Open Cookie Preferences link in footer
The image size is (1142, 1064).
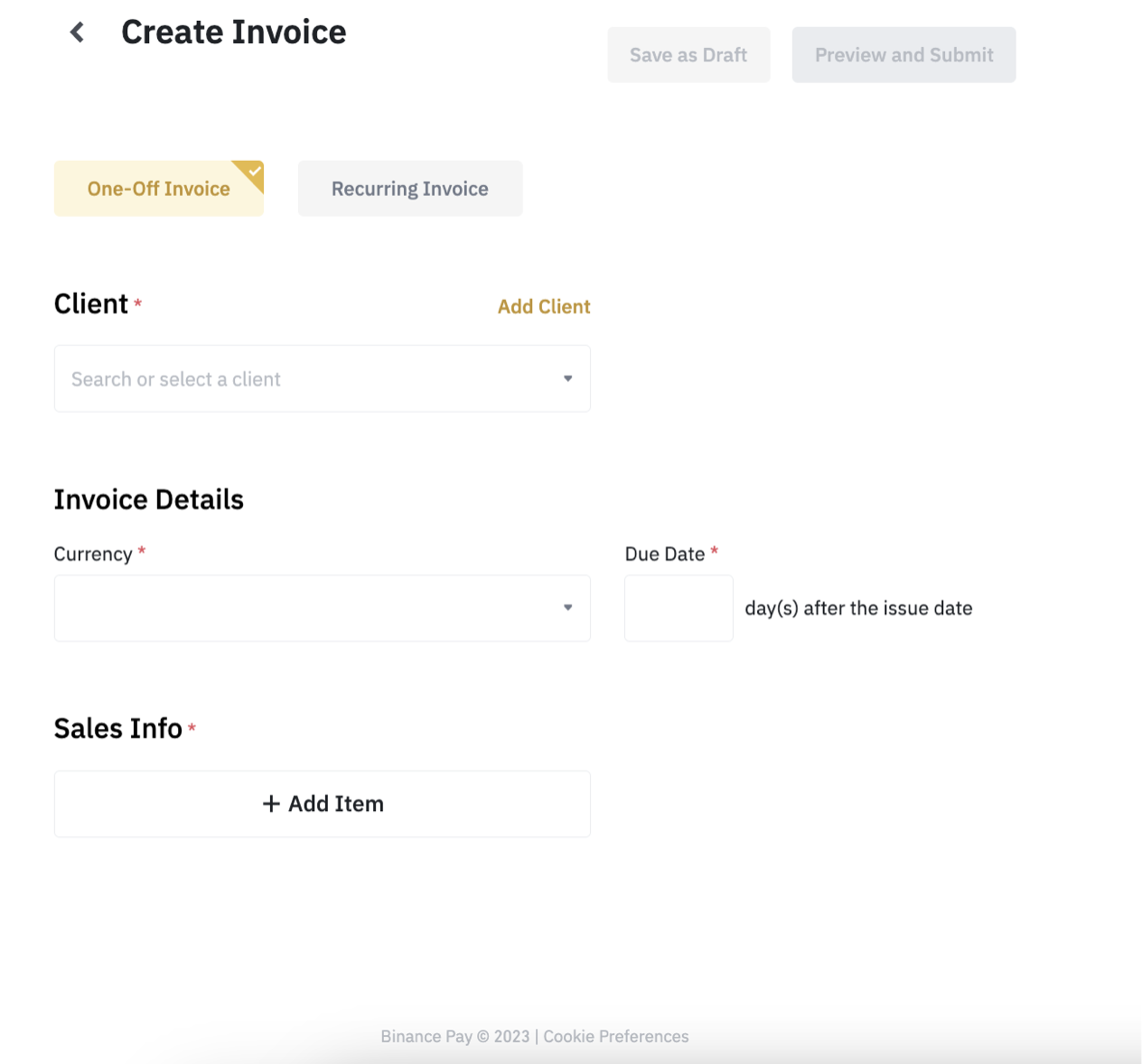point(616,1036)
